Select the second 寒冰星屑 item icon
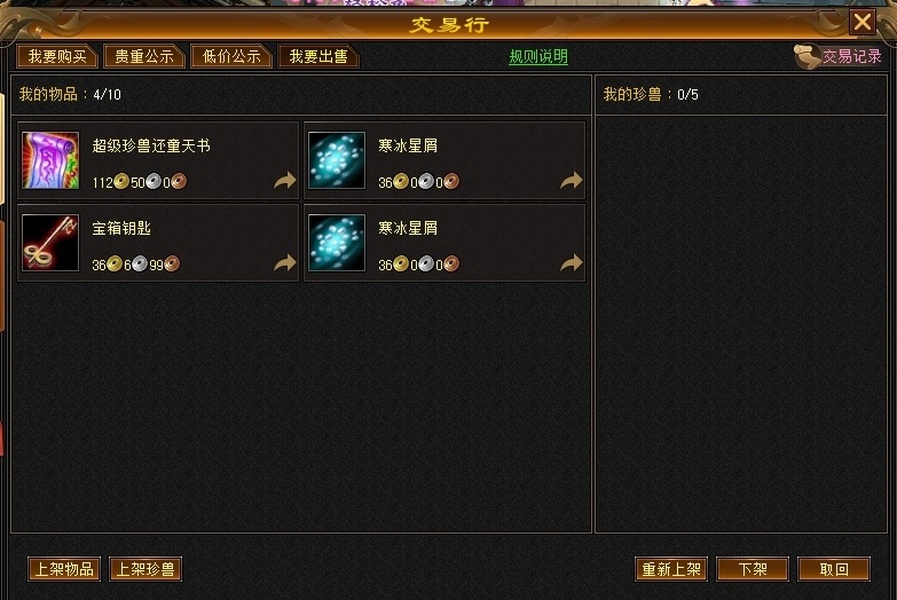 coord(336,243)
